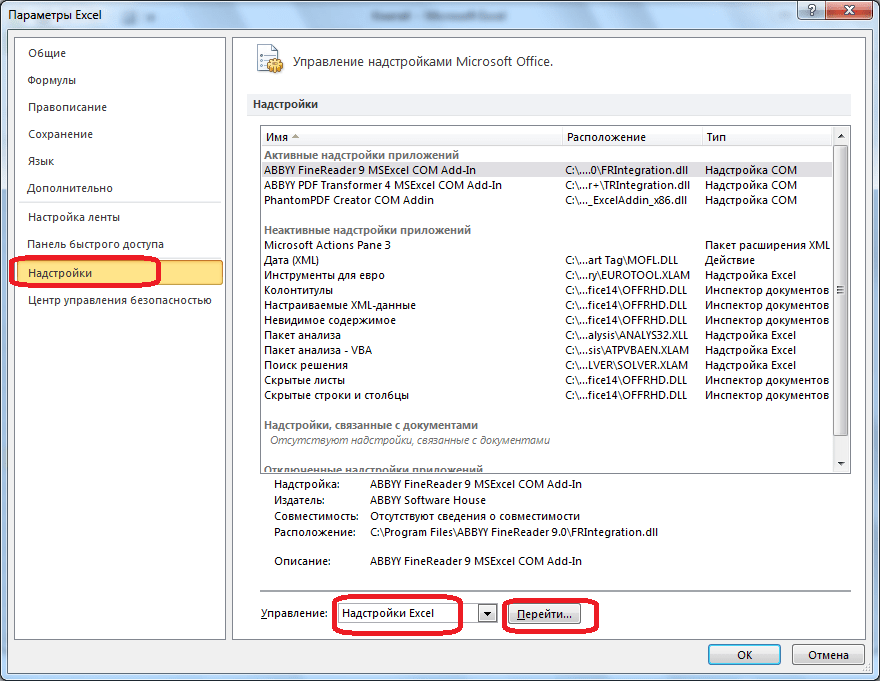Screen dimensions: 880x681
Task: Open Центр управления безопасностью category
Action: click(x=120, y=300)
